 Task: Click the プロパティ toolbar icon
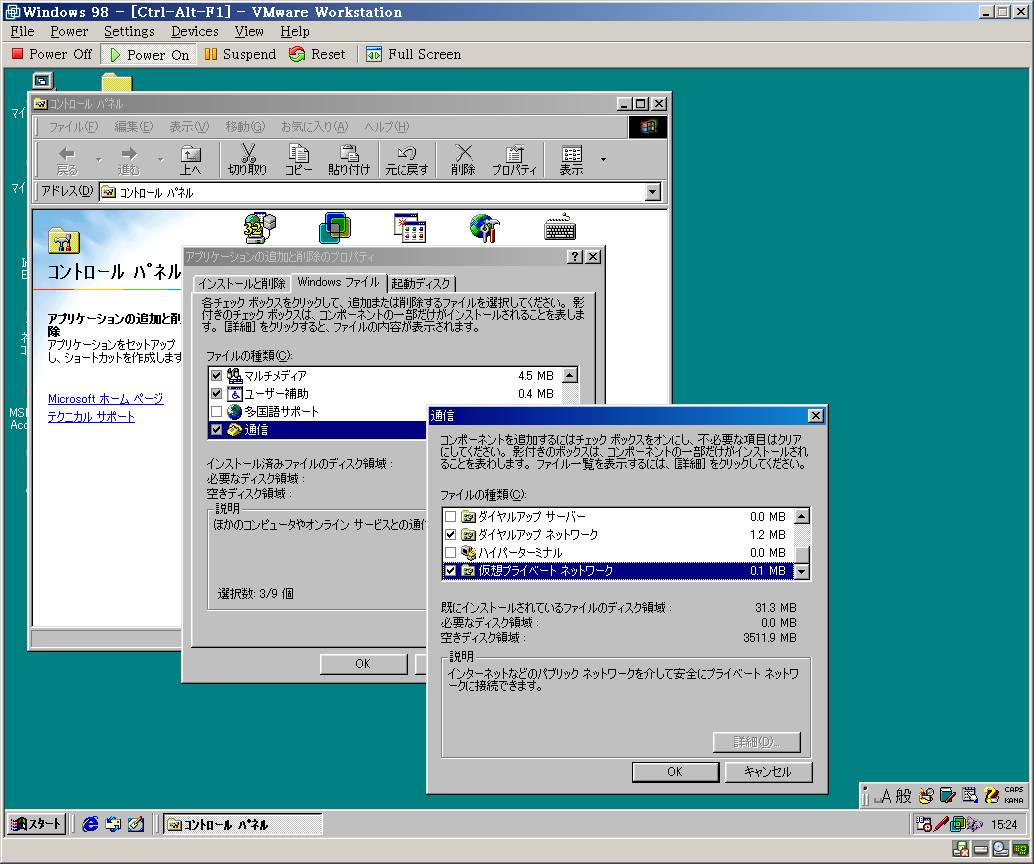click(x=514, y=160)
